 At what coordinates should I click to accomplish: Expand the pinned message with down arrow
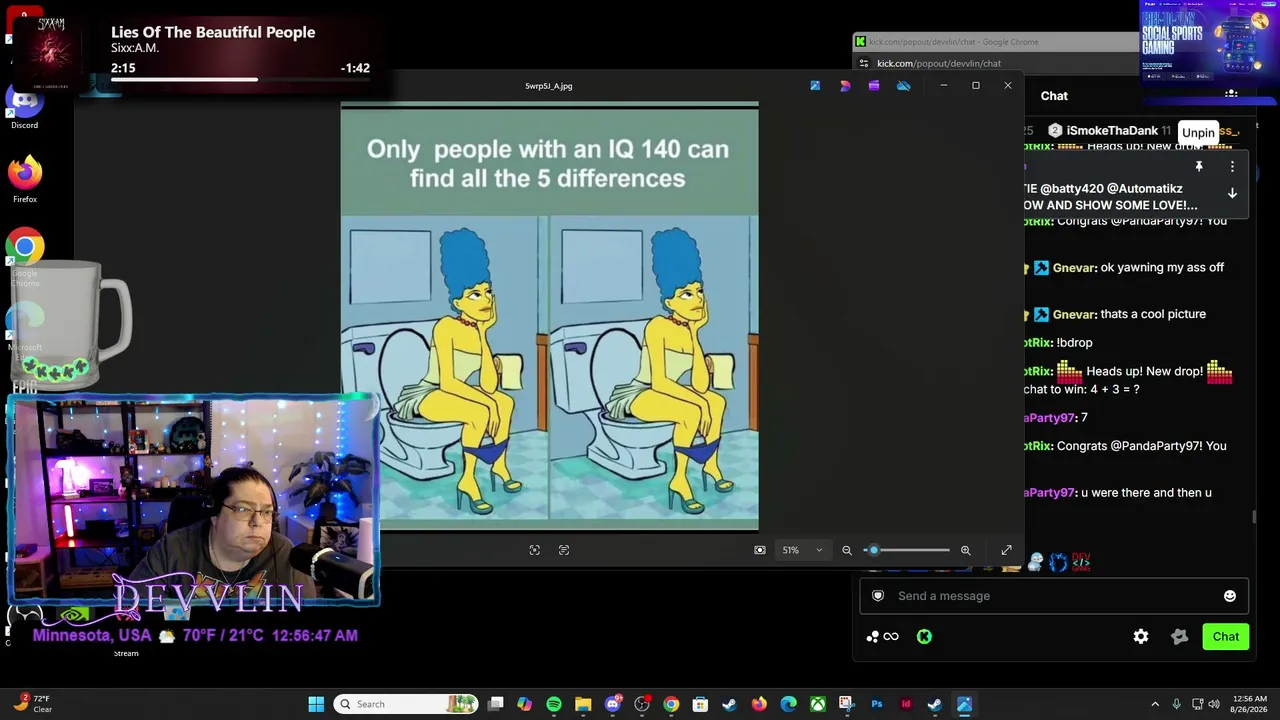pyautogui.click(x=1232, y=193)
